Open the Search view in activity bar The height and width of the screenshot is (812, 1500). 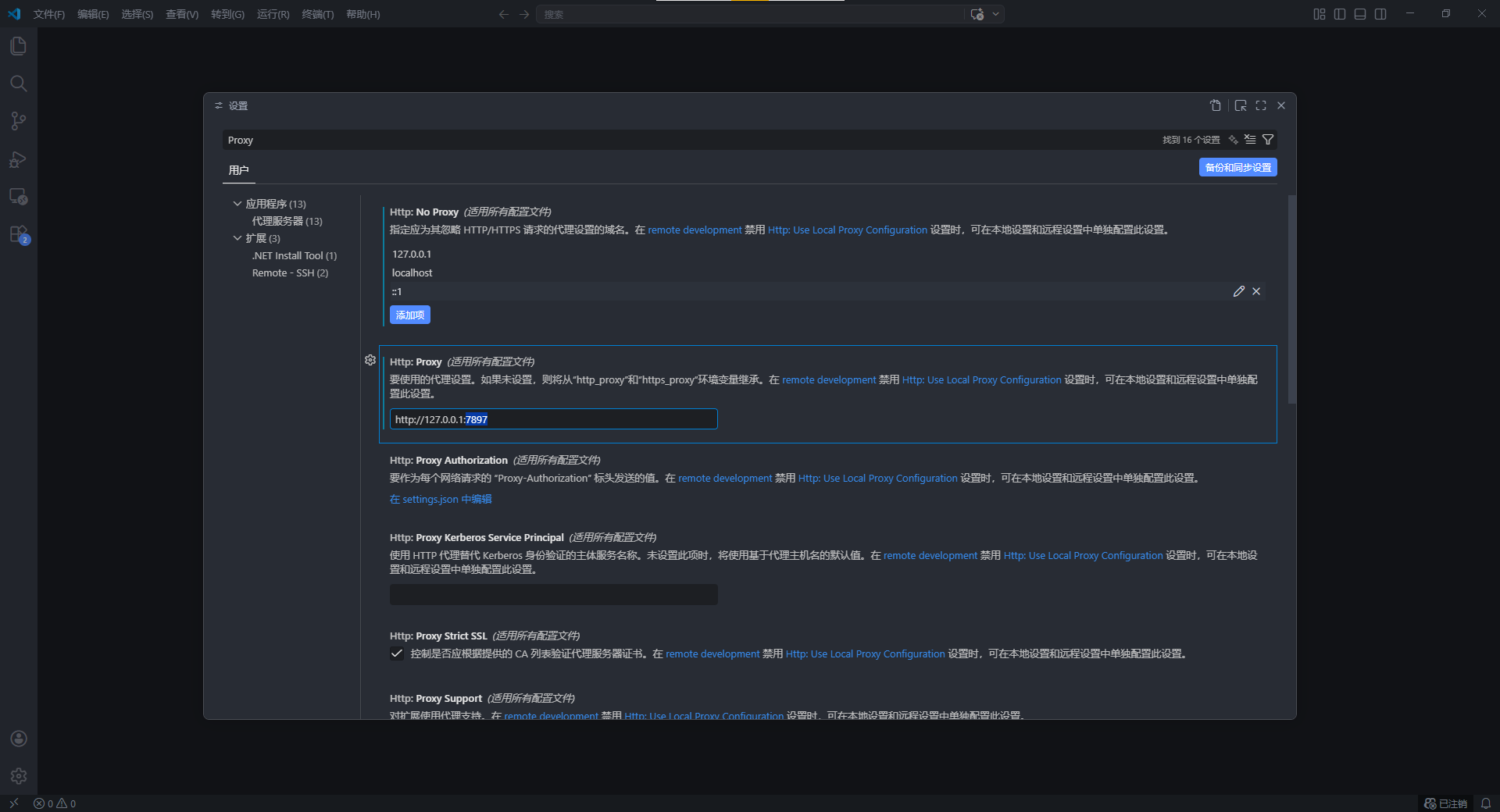18,84
